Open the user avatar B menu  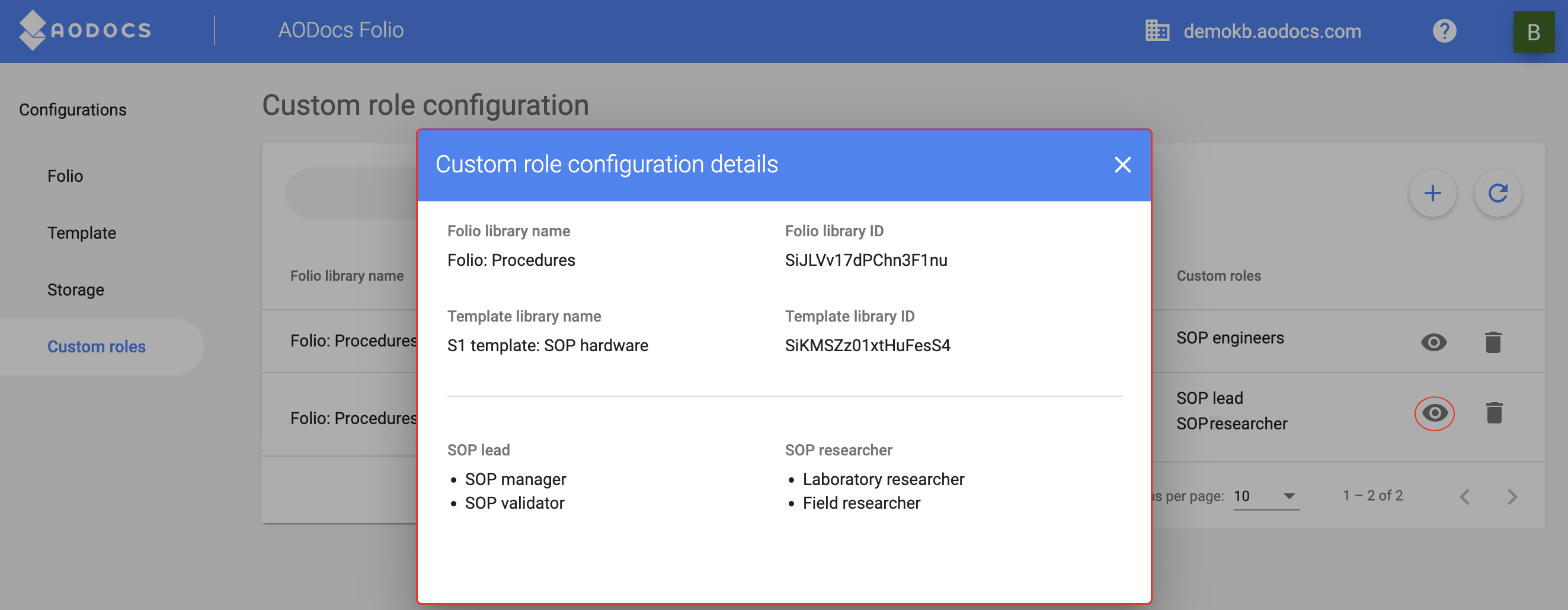[x=1533, y=31]
